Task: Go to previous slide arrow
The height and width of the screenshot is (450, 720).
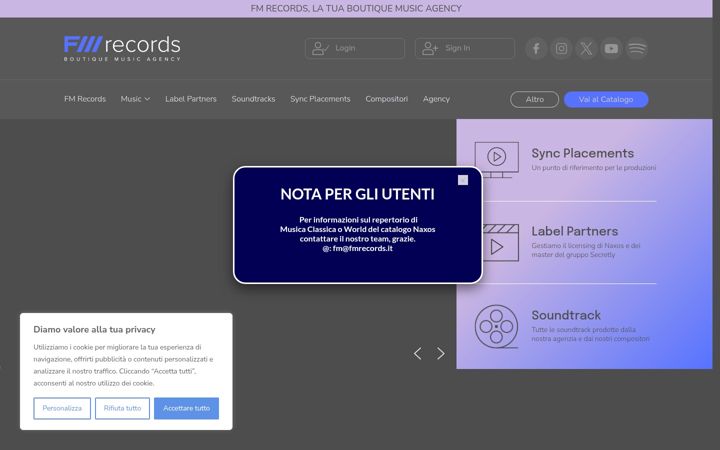Action: (x=417, y=354)
